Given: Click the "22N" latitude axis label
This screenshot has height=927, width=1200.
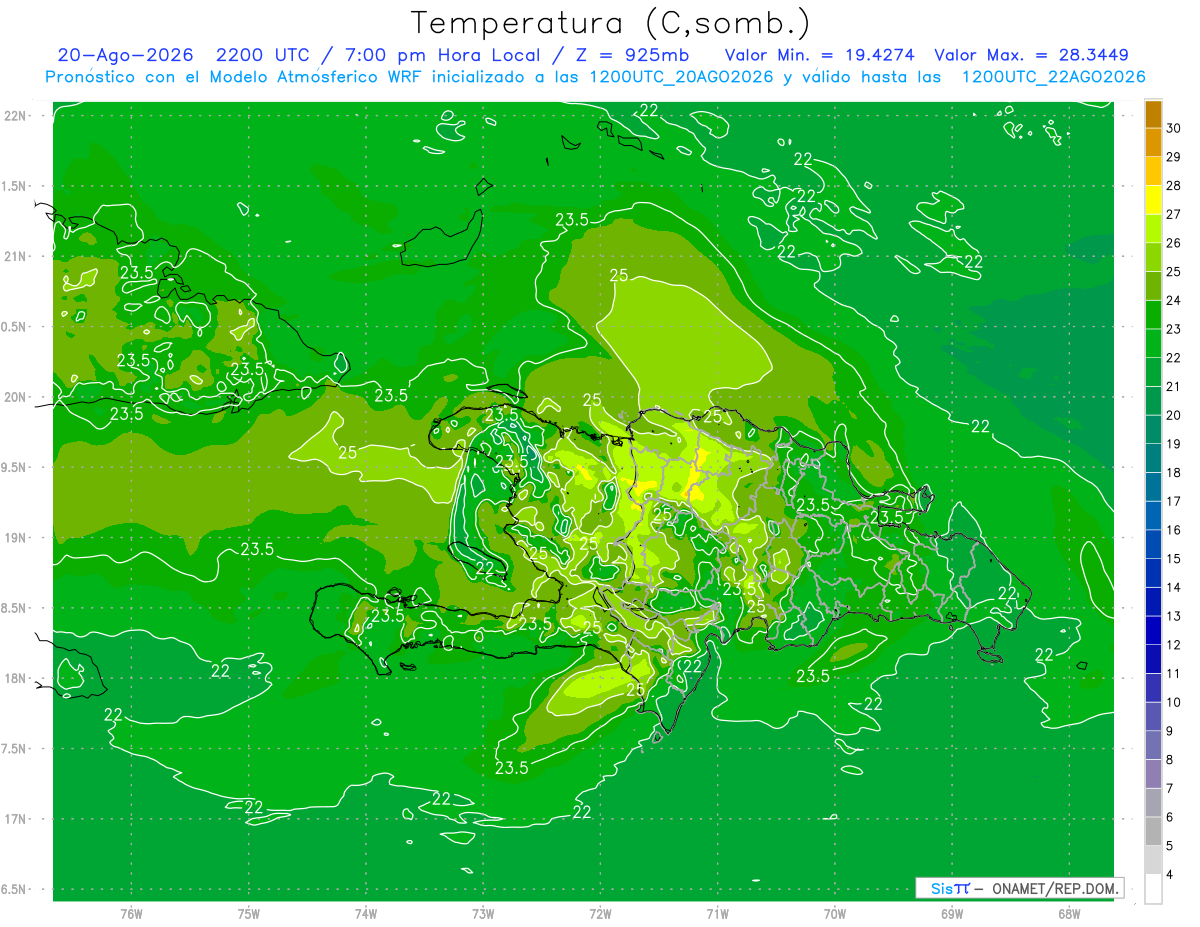Looking at the screenshot, I should (x=17, y=116).
